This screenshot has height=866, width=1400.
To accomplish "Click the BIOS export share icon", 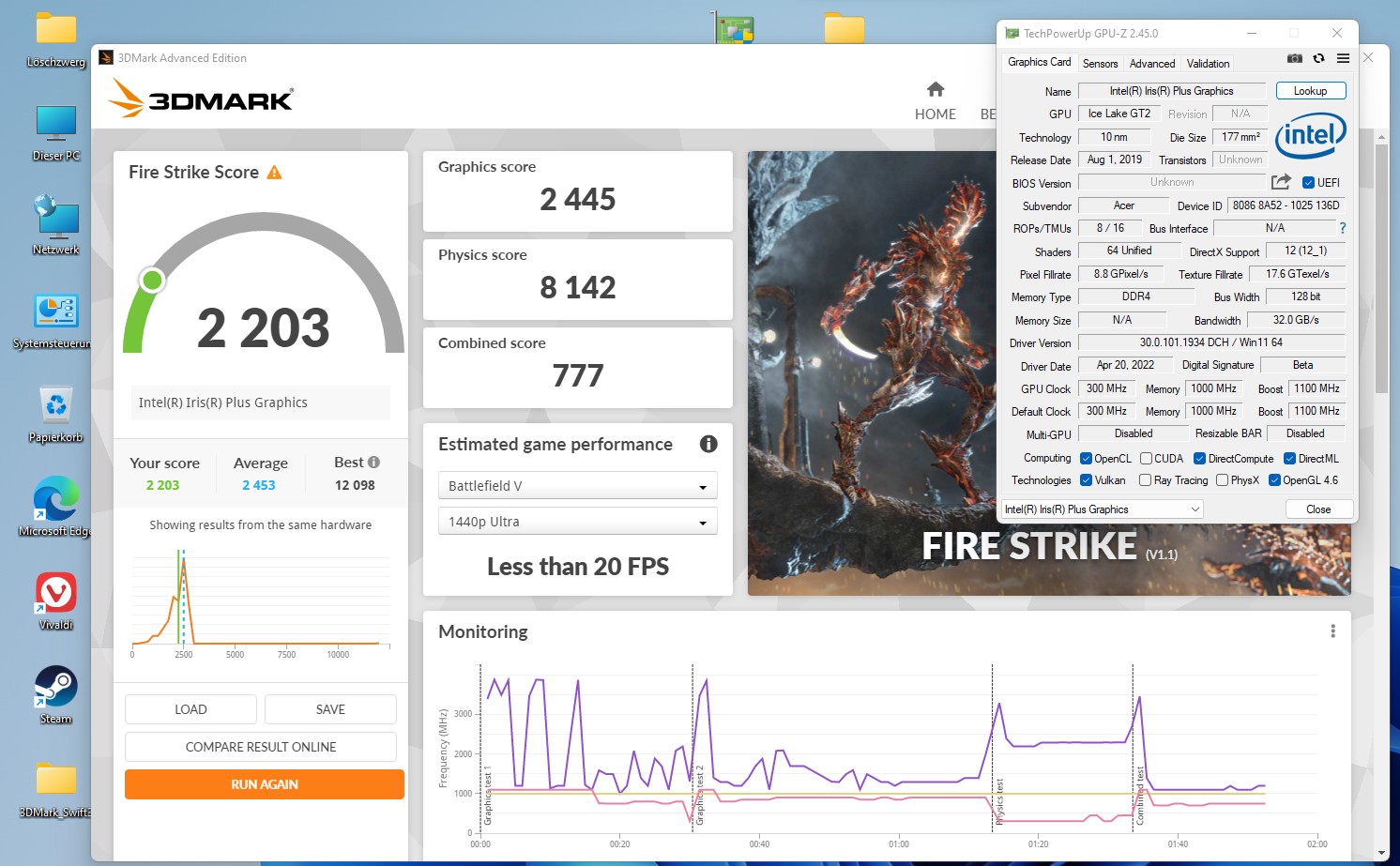I will point(1281,182).
